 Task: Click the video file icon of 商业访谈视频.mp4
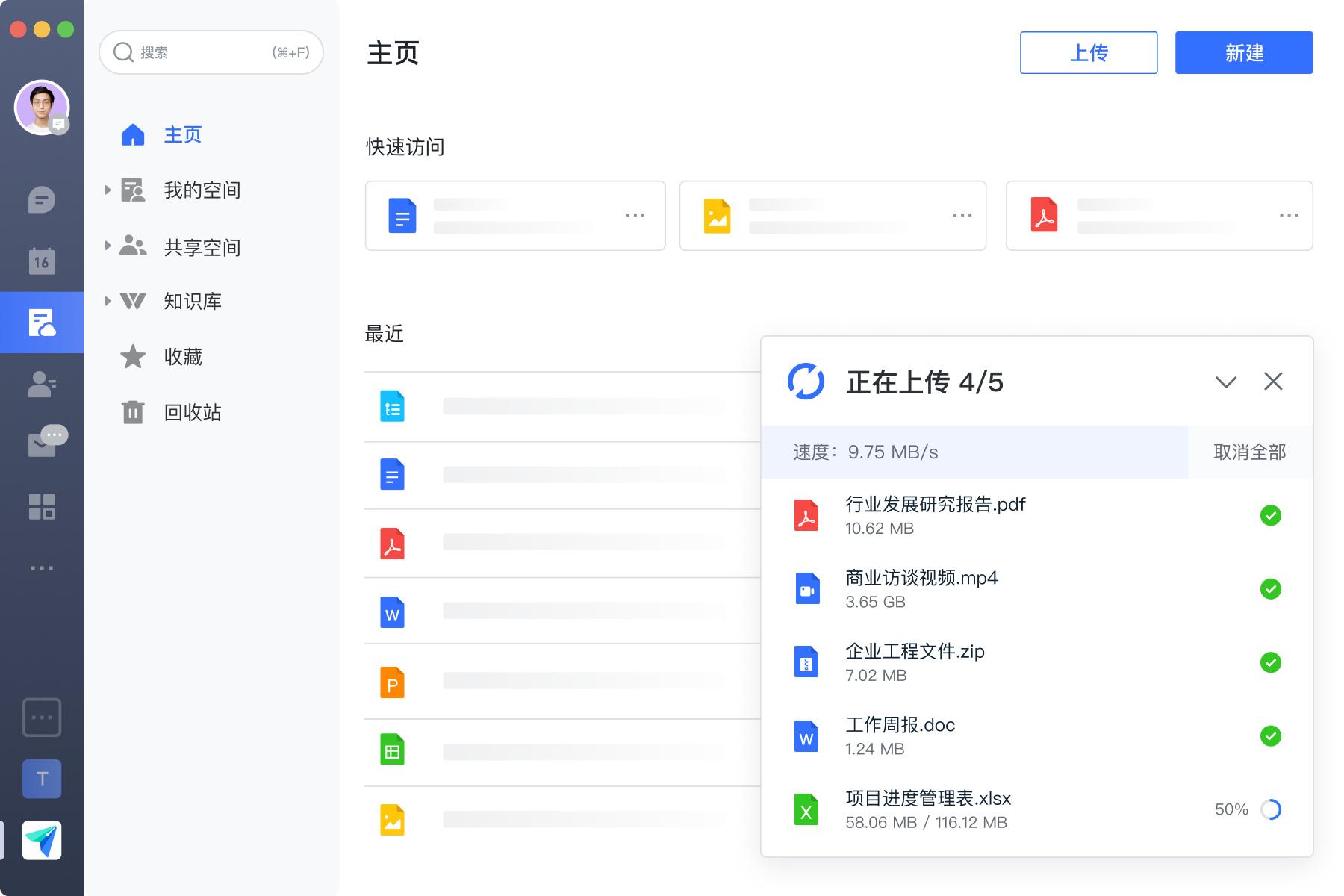pyautogui.click(x=806, y=588)
